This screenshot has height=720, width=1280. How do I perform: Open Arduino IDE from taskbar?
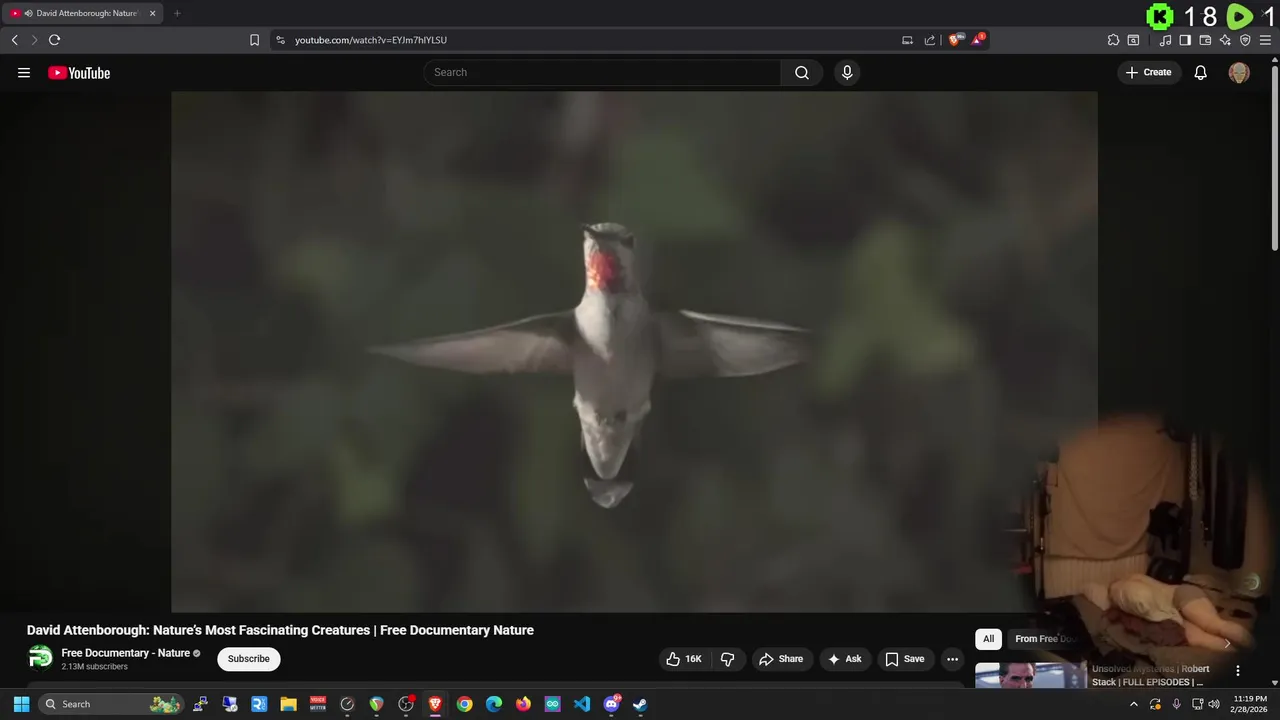pyautogui.click(x=552, y=704)
